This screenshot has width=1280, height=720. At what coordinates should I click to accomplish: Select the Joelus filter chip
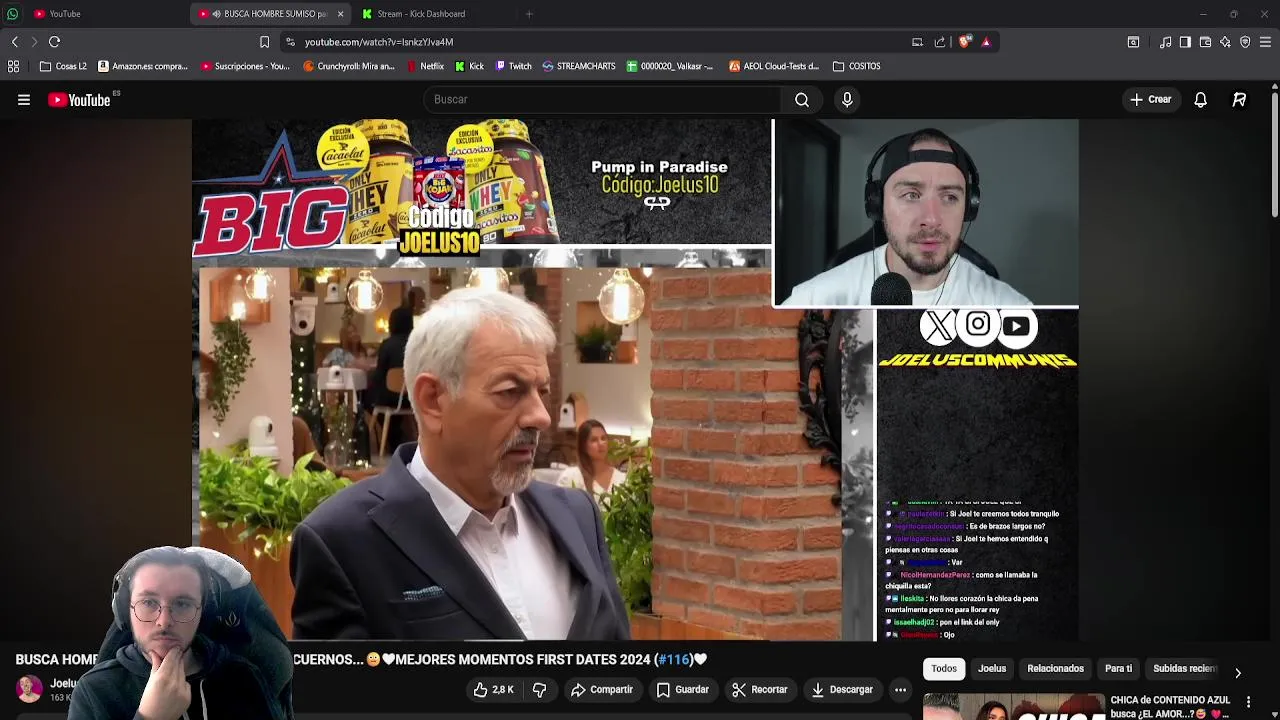tap(992, 669)
